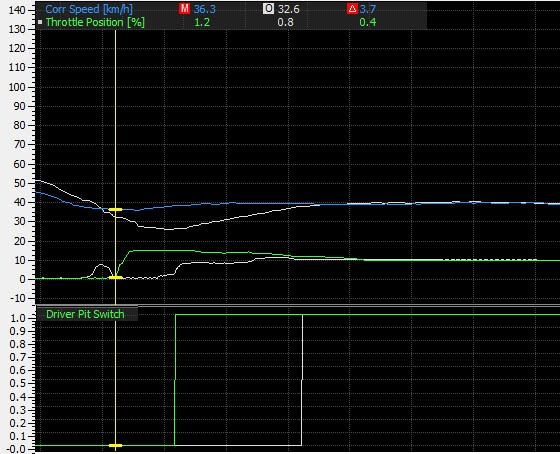The height and width of the screenshot is (454, 560).
Task: Click the red M main lap icon
Action: [184, 9]
